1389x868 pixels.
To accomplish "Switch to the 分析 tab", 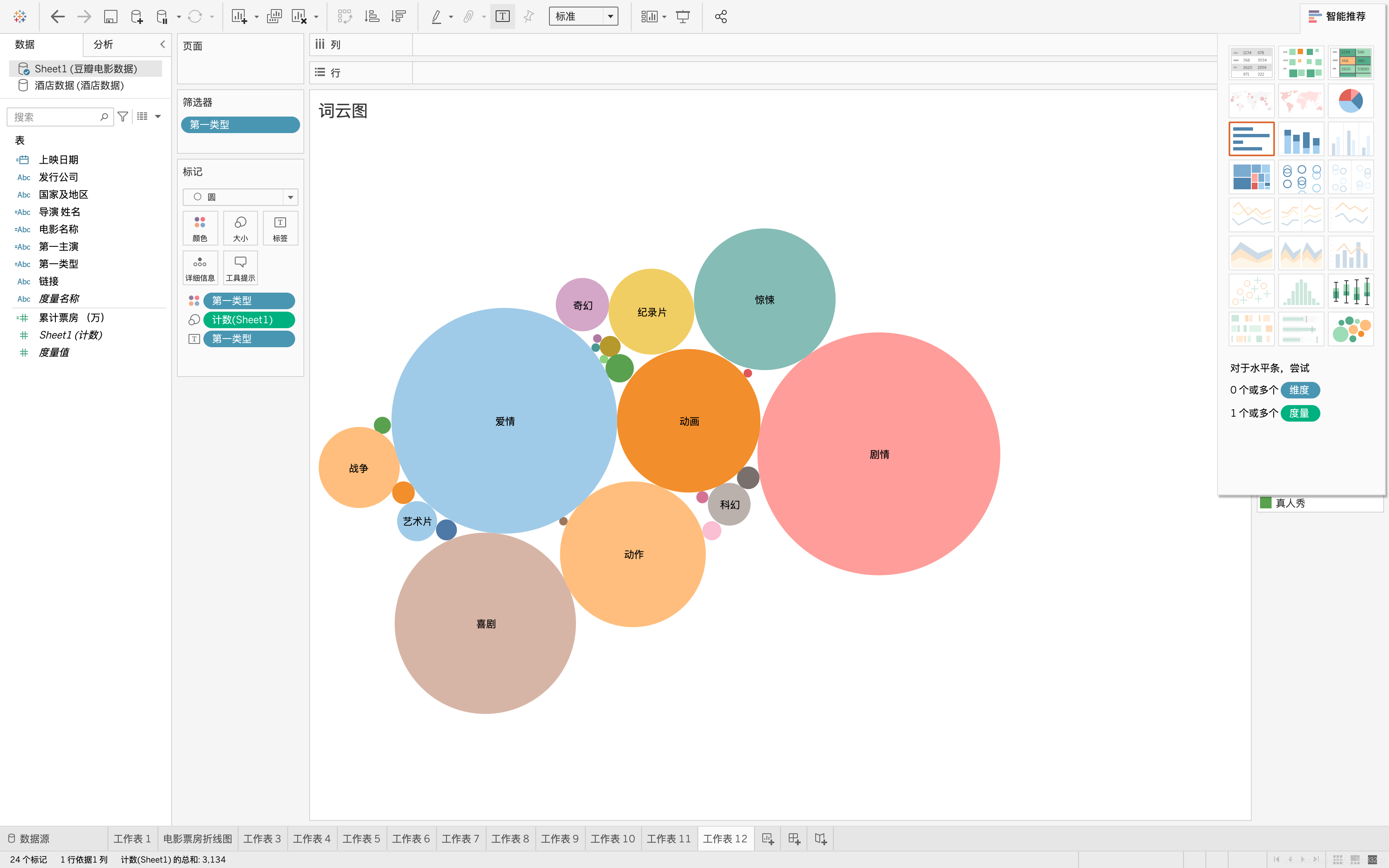I will pyautogui.click(x=103, y=44).
